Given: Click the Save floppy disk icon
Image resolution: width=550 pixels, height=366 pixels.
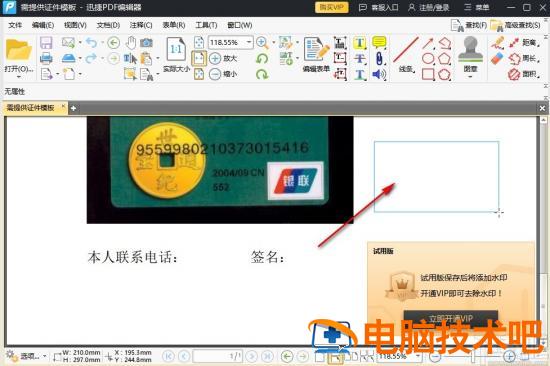Looking at the screenshot, I should 46,43.
